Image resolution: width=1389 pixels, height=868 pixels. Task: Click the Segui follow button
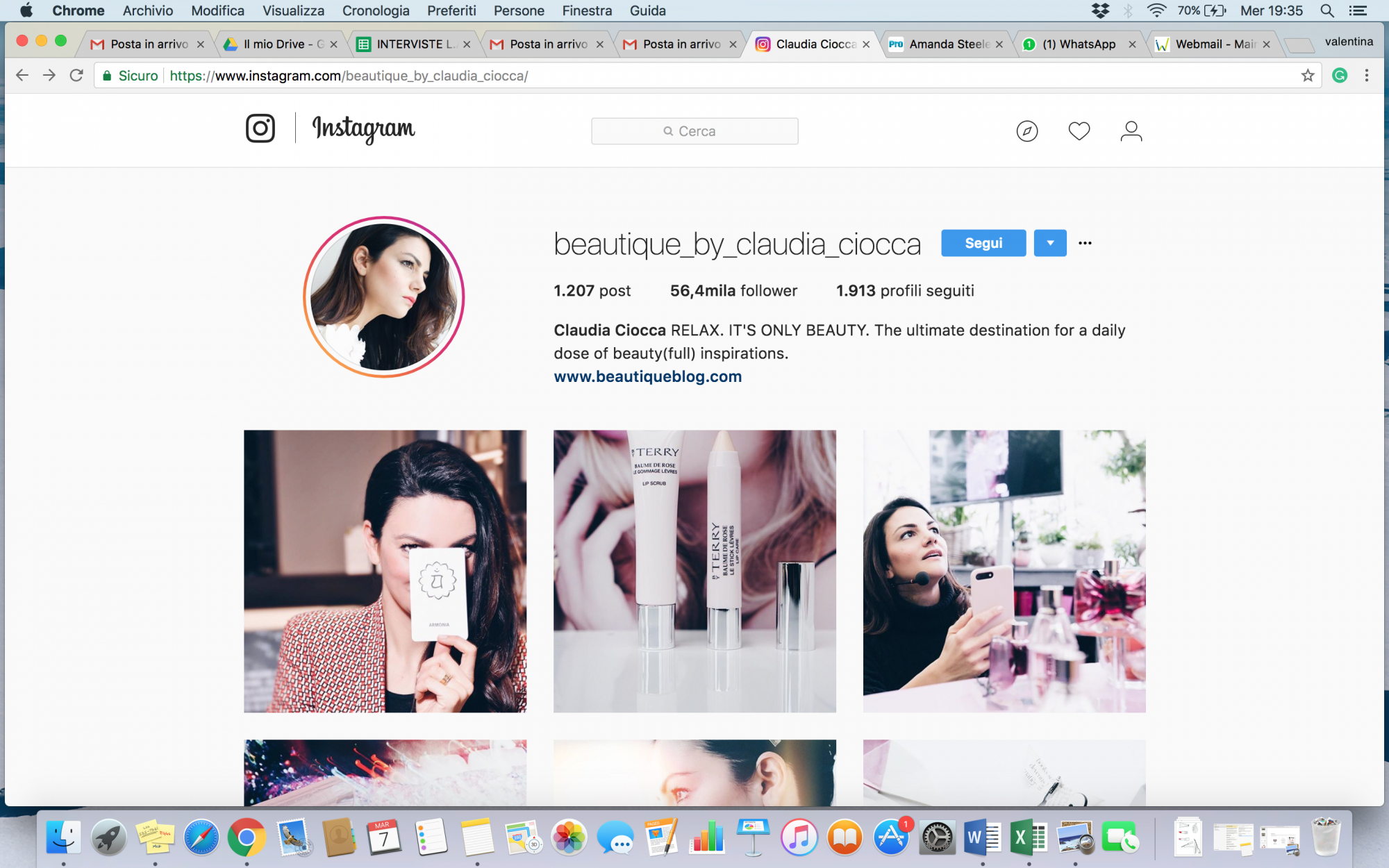coord(983,243)
